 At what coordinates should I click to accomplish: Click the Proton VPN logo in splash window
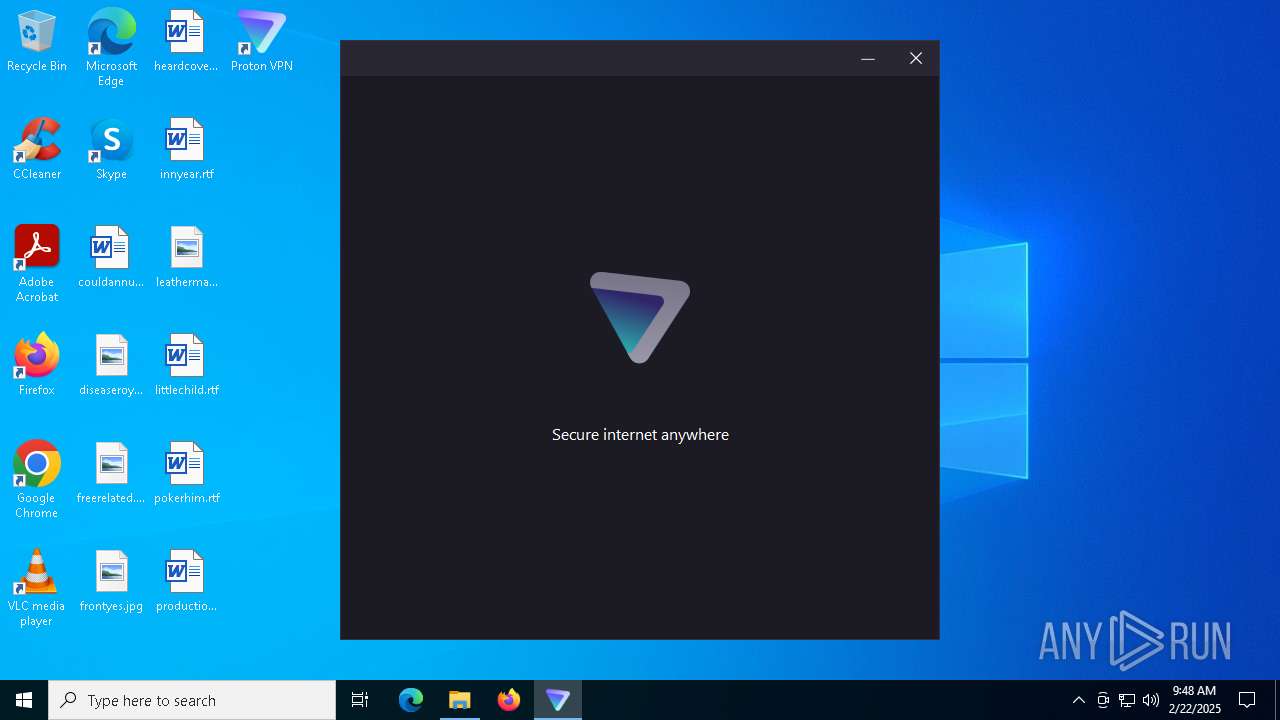pos(640,317)
